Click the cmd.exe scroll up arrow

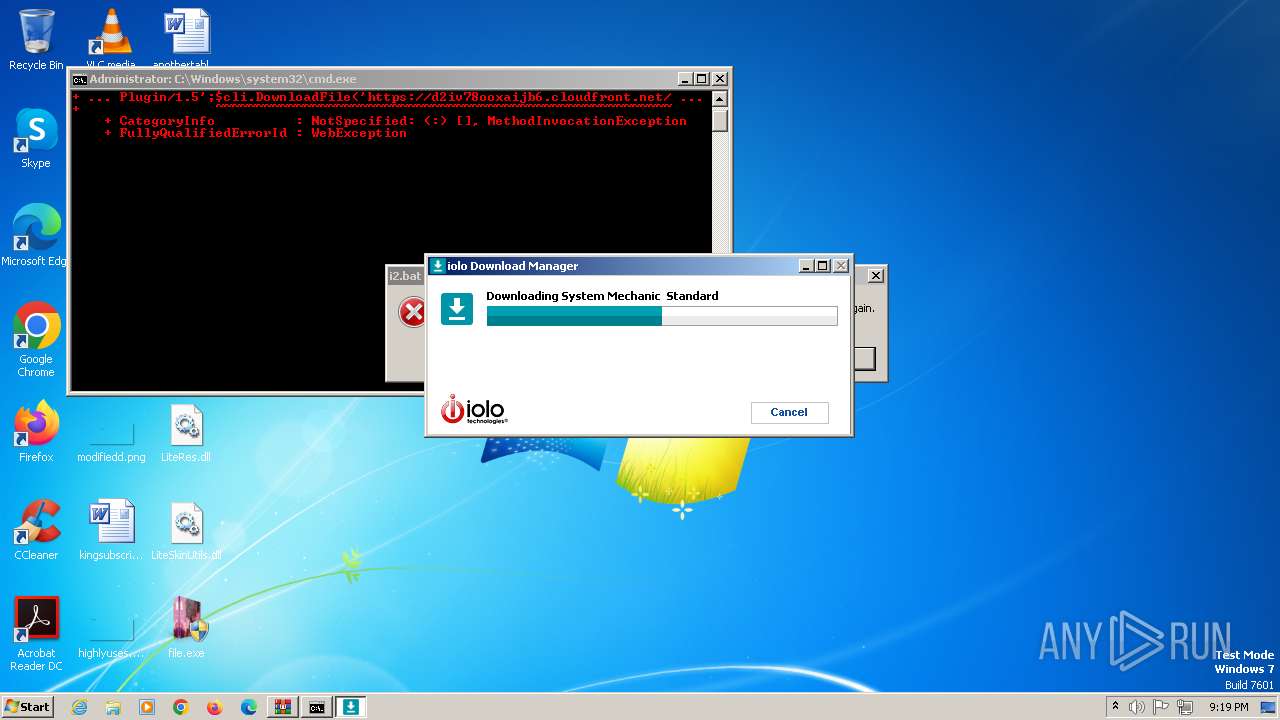click(x=720, y=99)
